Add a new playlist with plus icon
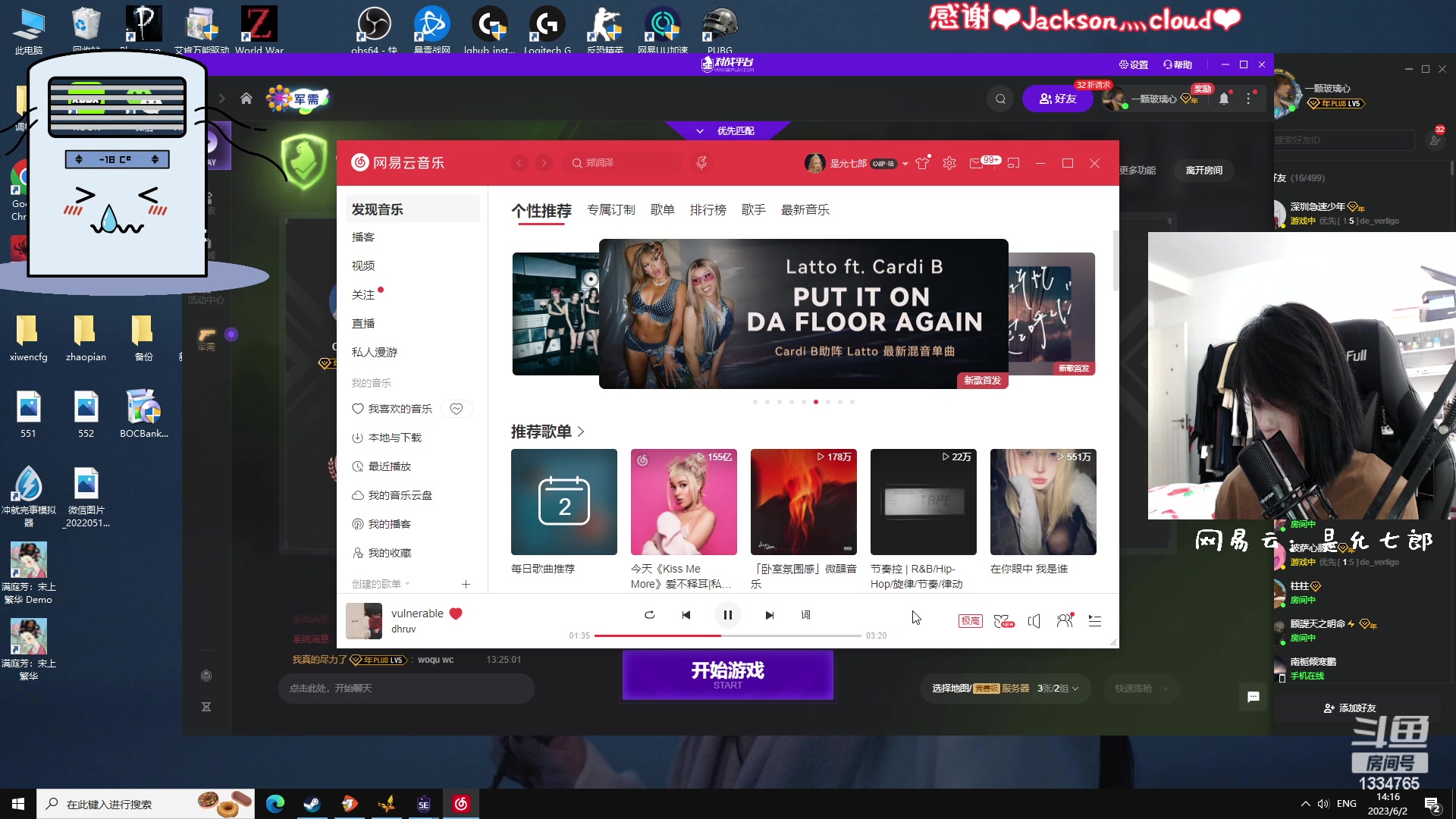 (466, 584)
